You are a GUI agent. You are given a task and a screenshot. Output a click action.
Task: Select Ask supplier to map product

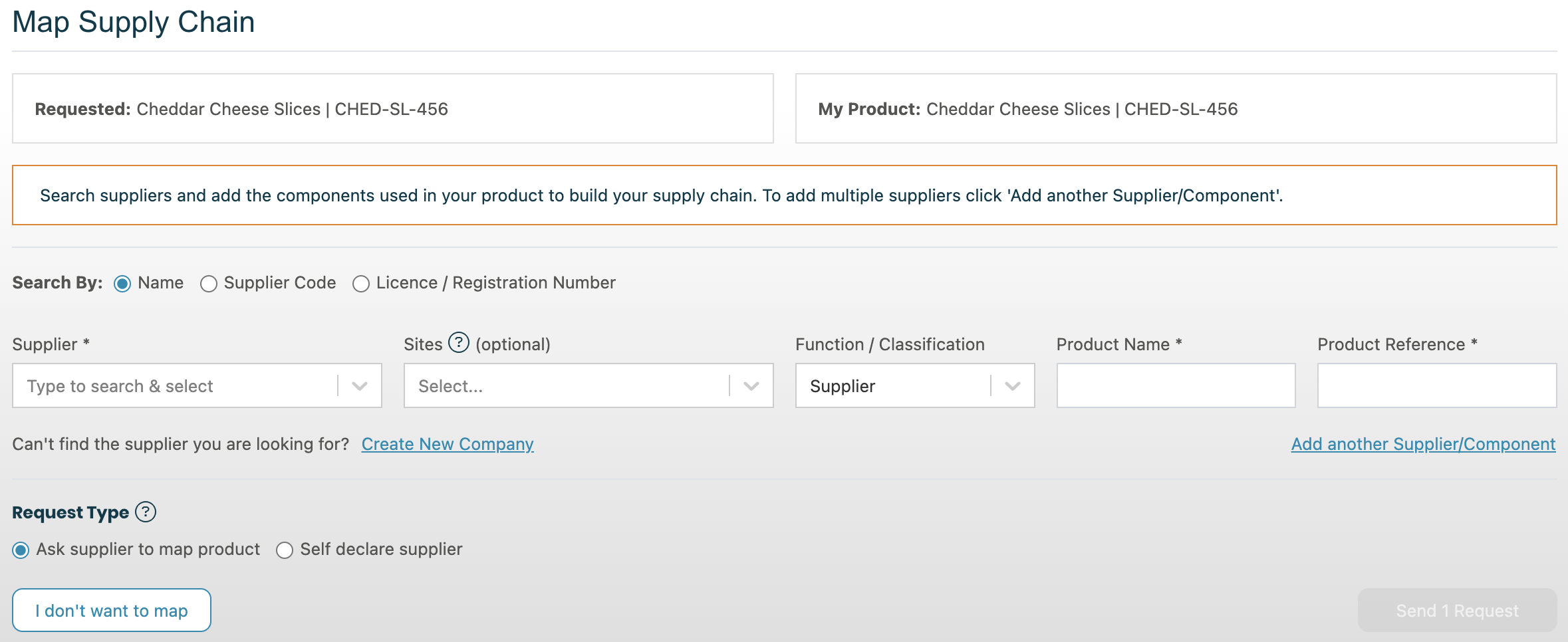pyautogui.click(x=21, y=550)
